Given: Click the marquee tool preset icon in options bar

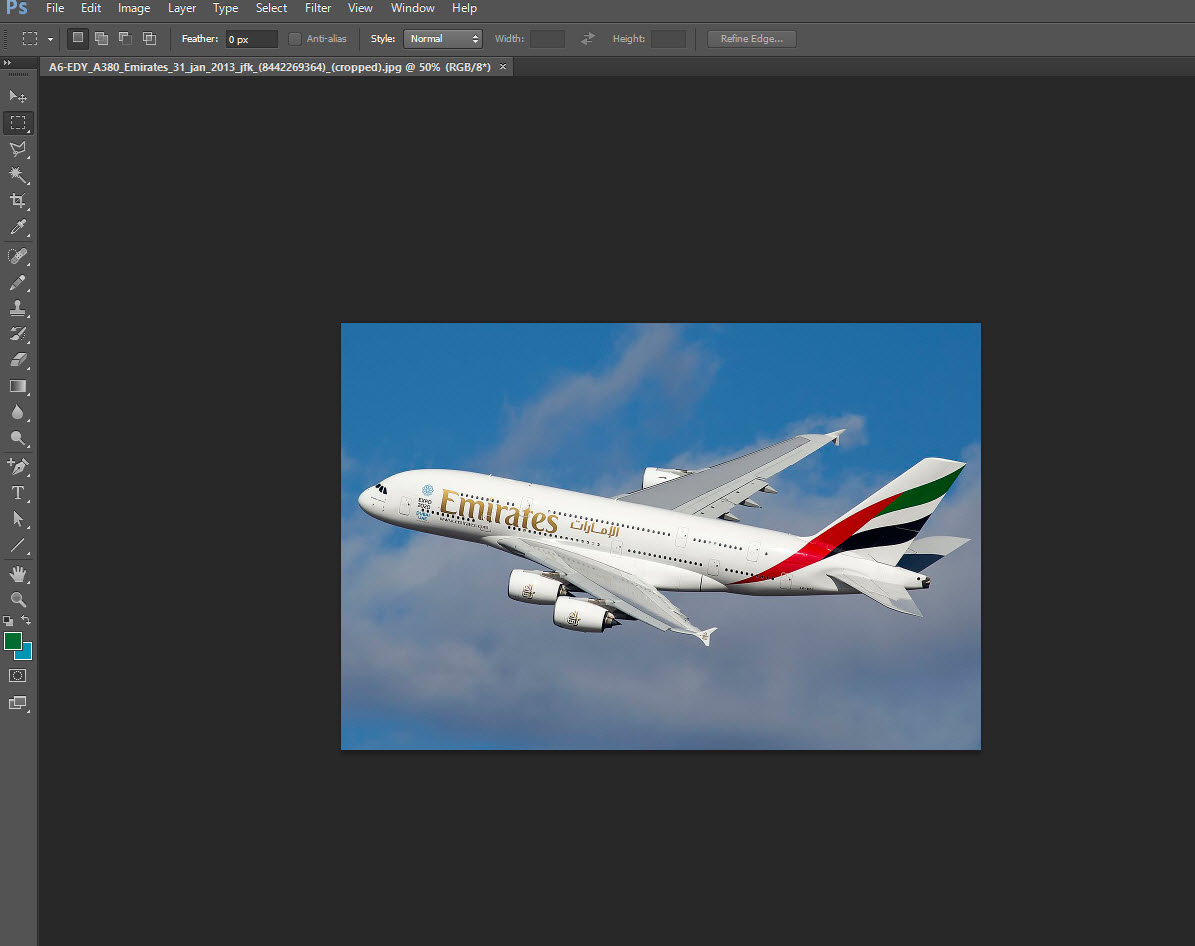Looking at the screenshot, I should 30,39.
